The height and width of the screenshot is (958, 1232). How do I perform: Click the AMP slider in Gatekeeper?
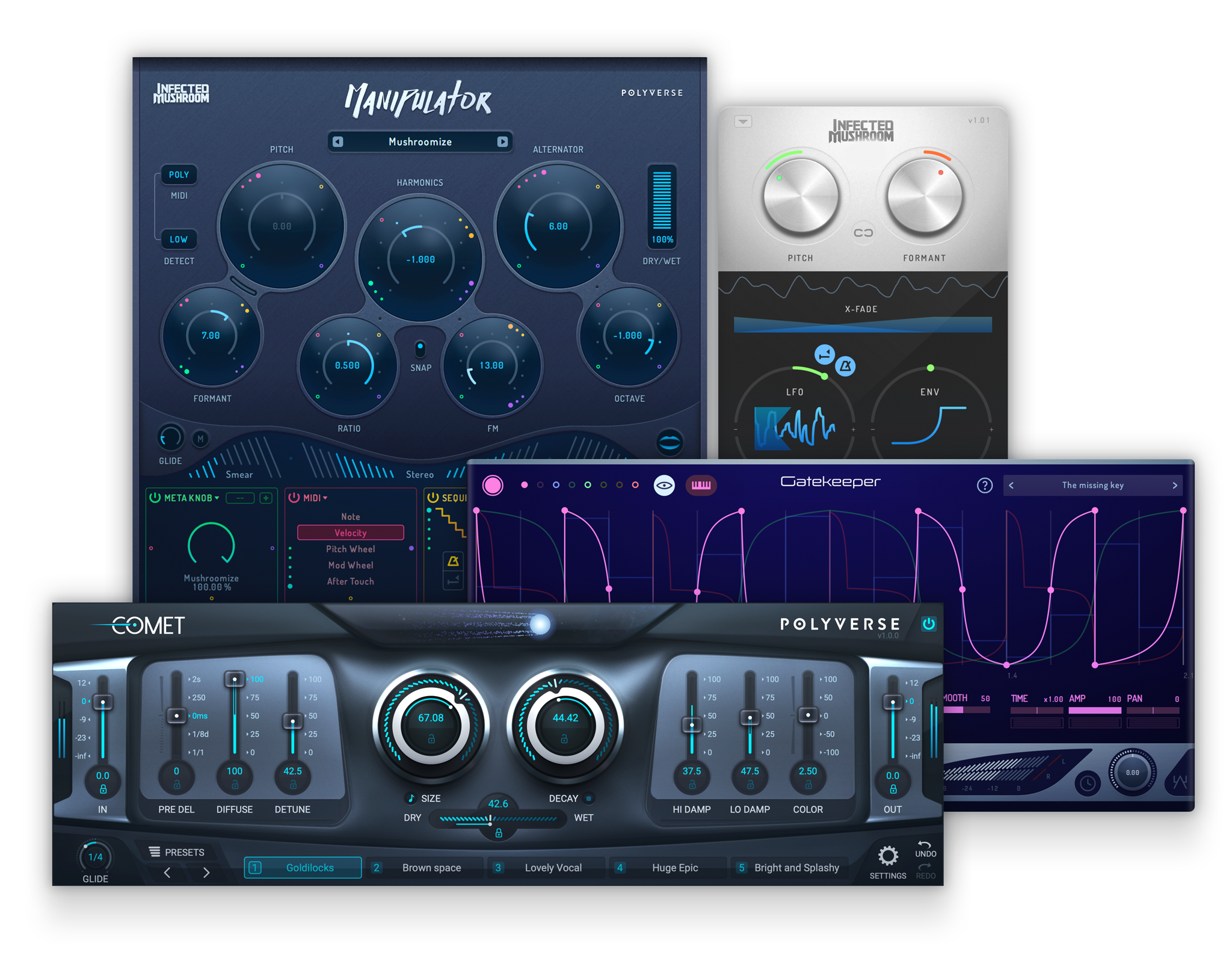point(1094,711)
